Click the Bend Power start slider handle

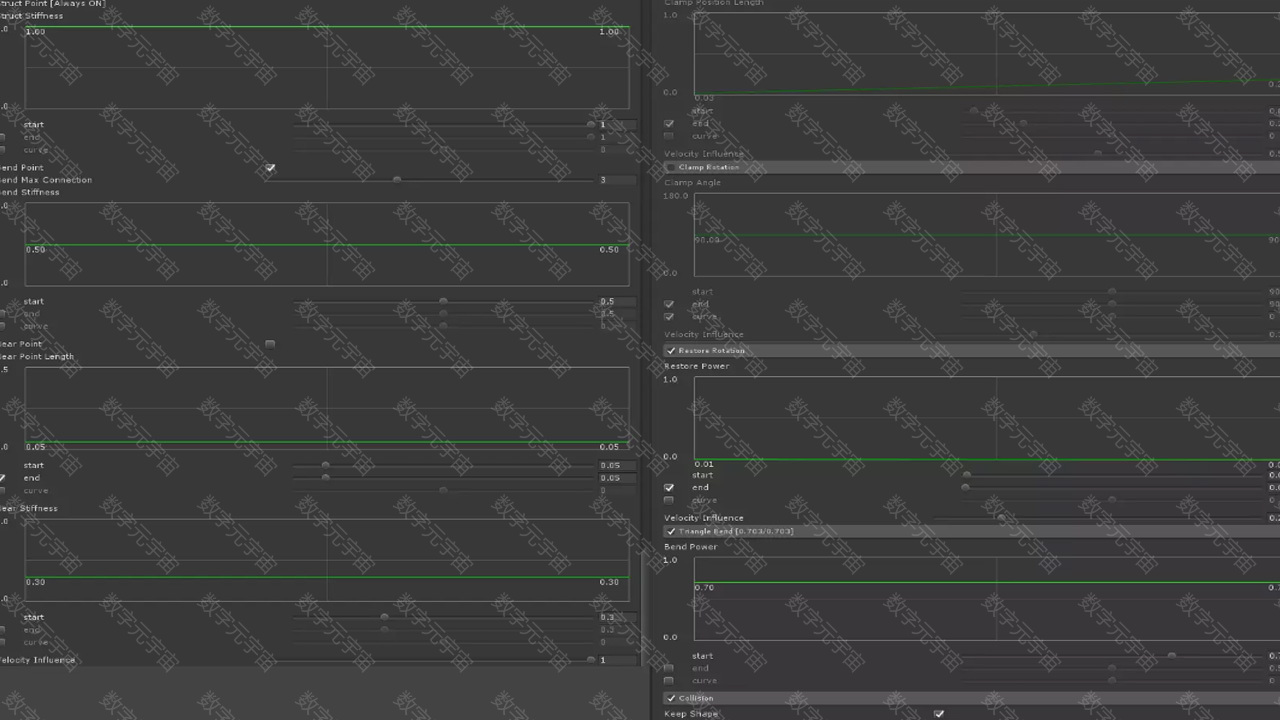click(1171, 656)
